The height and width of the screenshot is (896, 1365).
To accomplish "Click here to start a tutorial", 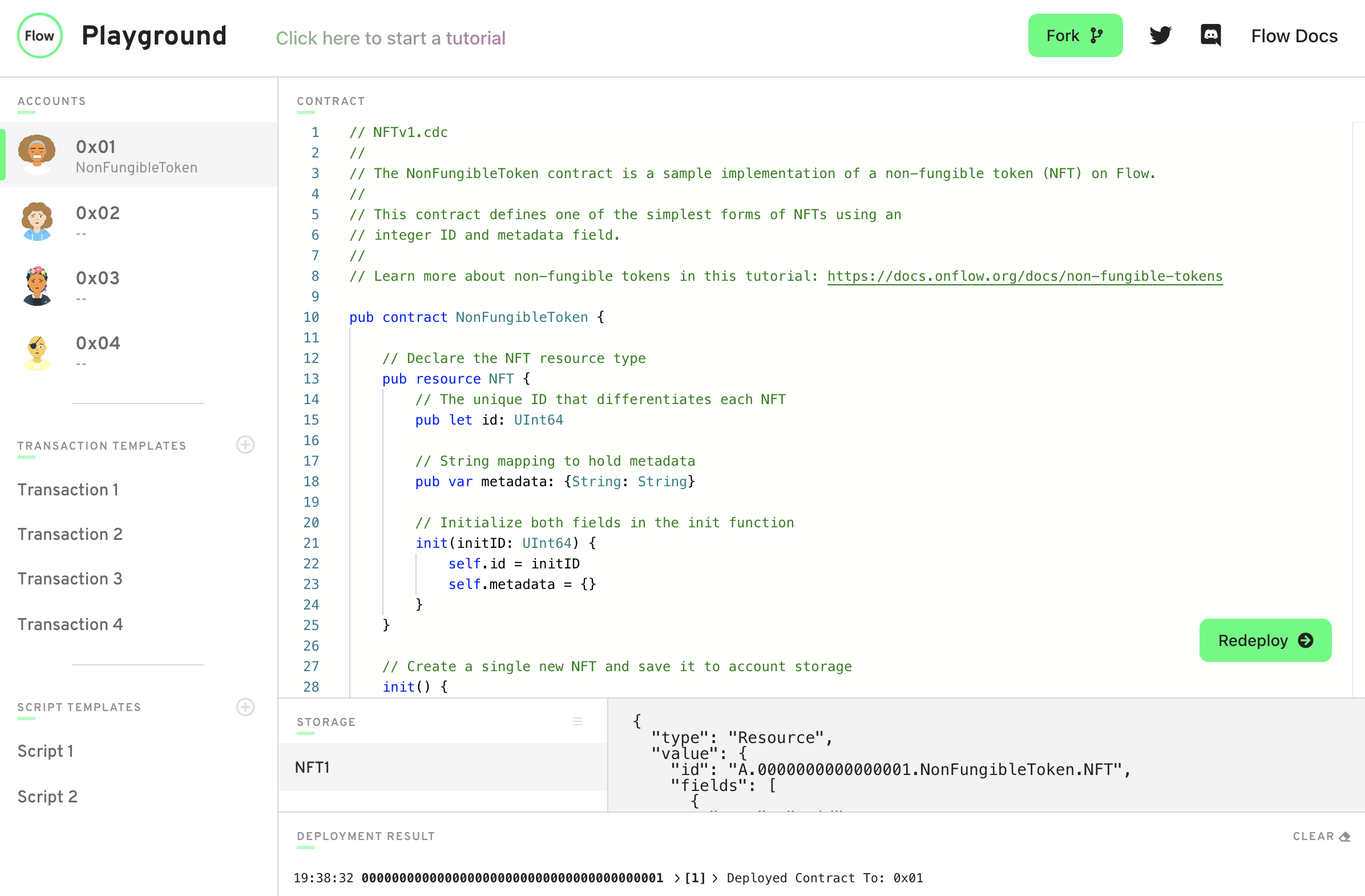I will [390, 38].
